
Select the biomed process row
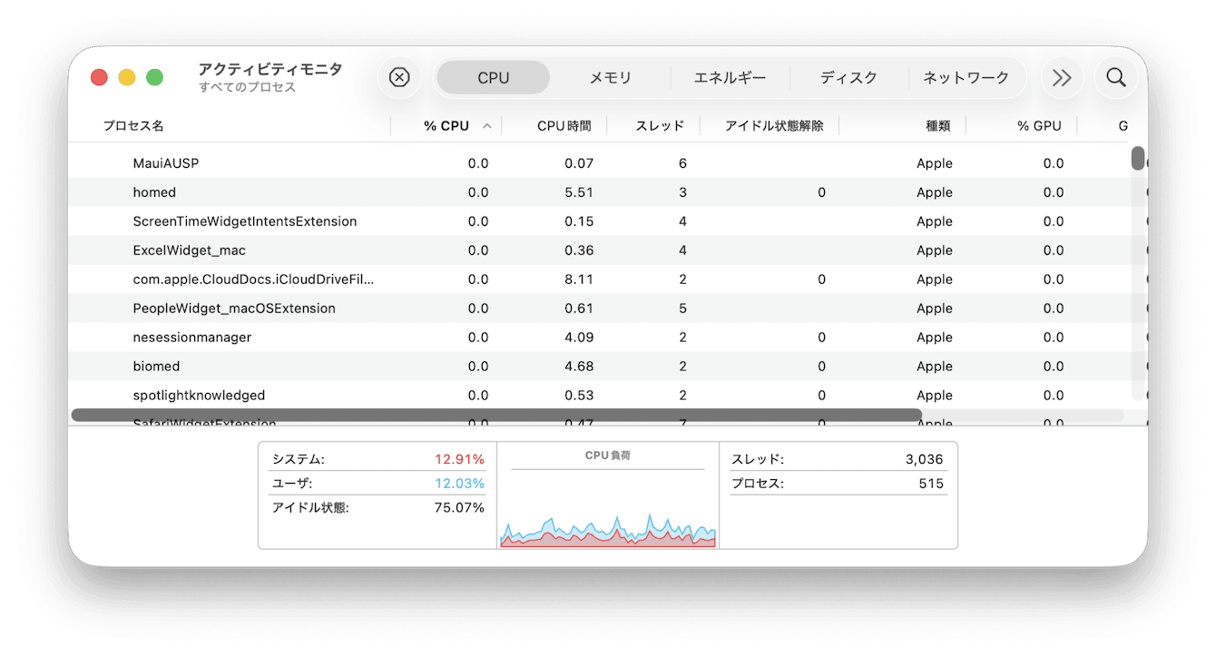[607, 366]
